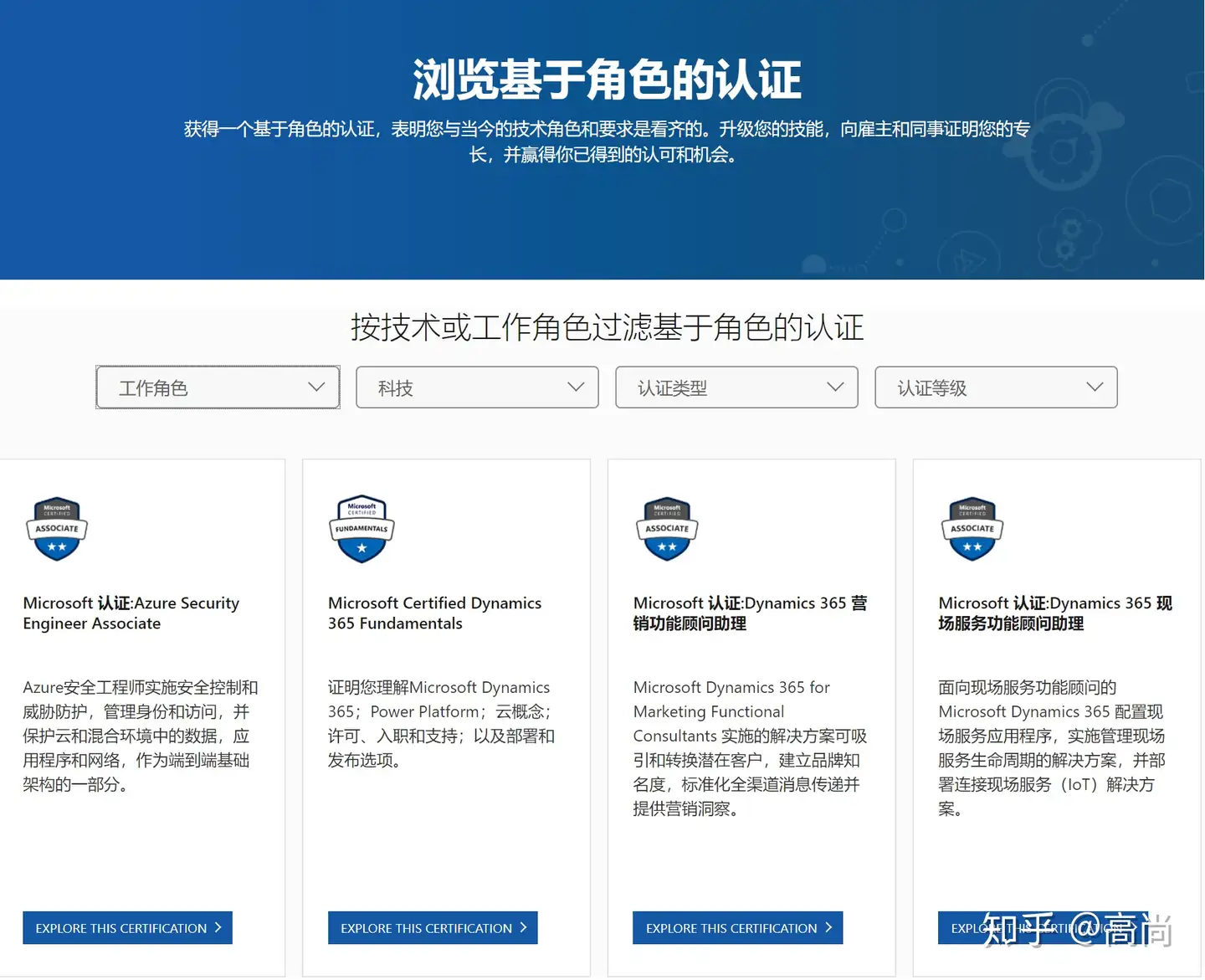This screenshot has width=1205, height=980.
Task: Click the Dynamics 365 Fundamentals badge icon
Action: tap(361, 529)
